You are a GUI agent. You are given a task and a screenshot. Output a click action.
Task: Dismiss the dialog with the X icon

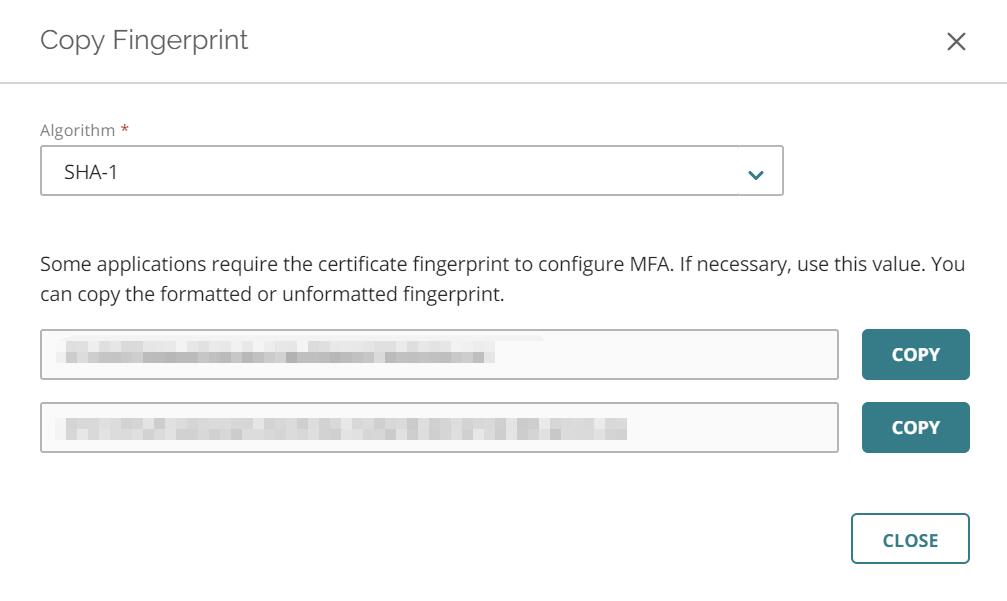(956, 41)
